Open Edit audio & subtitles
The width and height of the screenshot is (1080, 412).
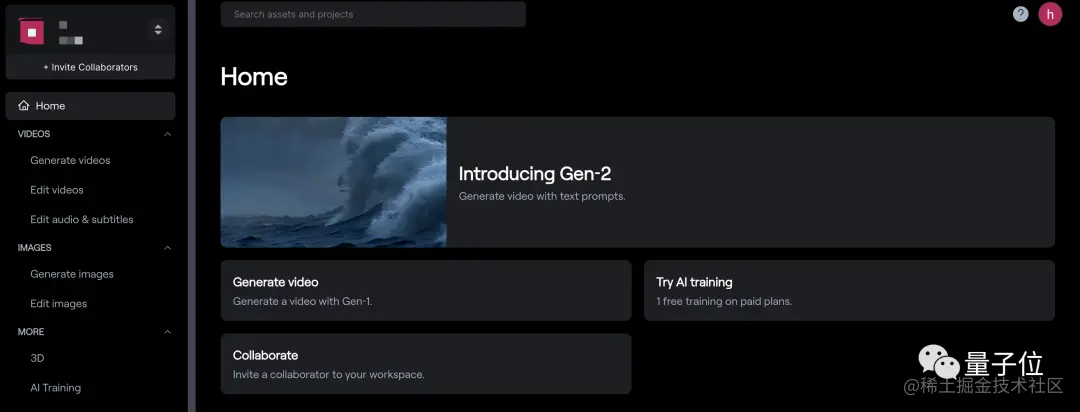tap(82, 219)
